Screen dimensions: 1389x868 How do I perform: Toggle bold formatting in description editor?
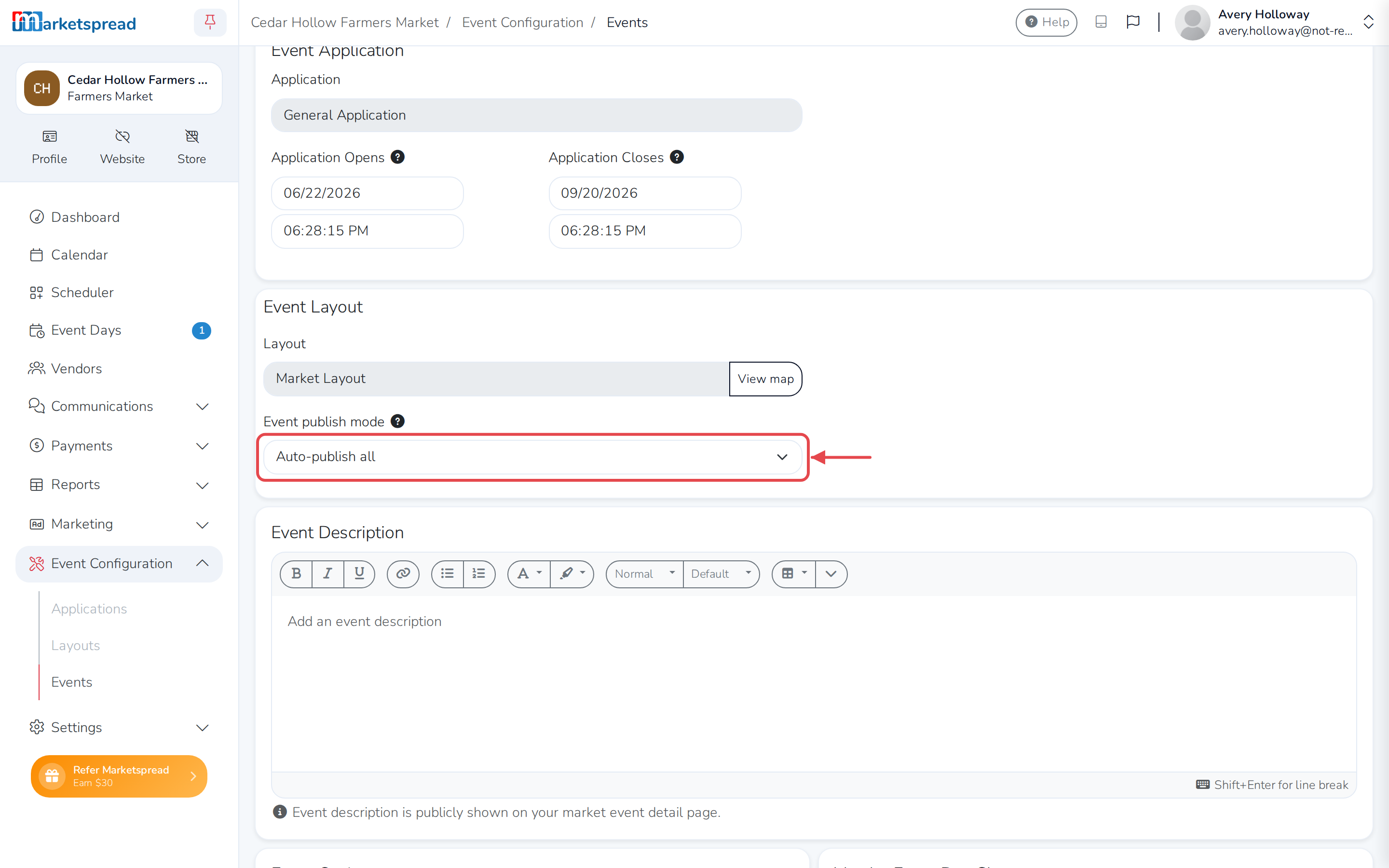pos(296,573)
